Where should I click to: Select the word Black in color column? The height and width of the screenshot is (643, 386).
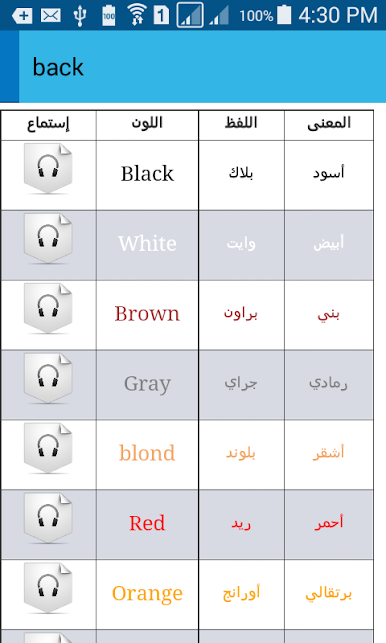147,173
